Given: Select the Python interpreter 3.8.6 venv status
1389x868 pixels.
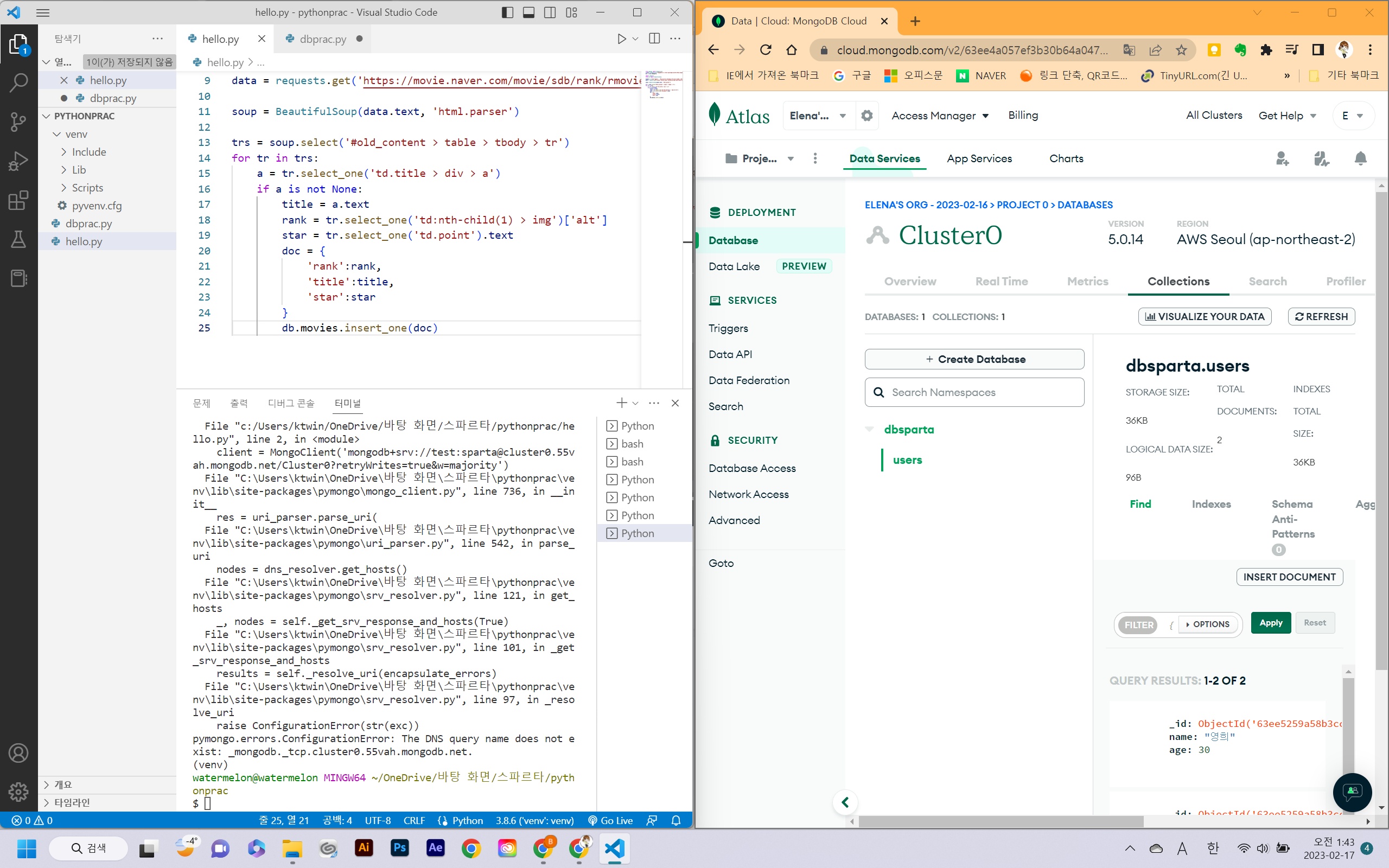Looking at the screenshot, I should (x=534, y=820).
